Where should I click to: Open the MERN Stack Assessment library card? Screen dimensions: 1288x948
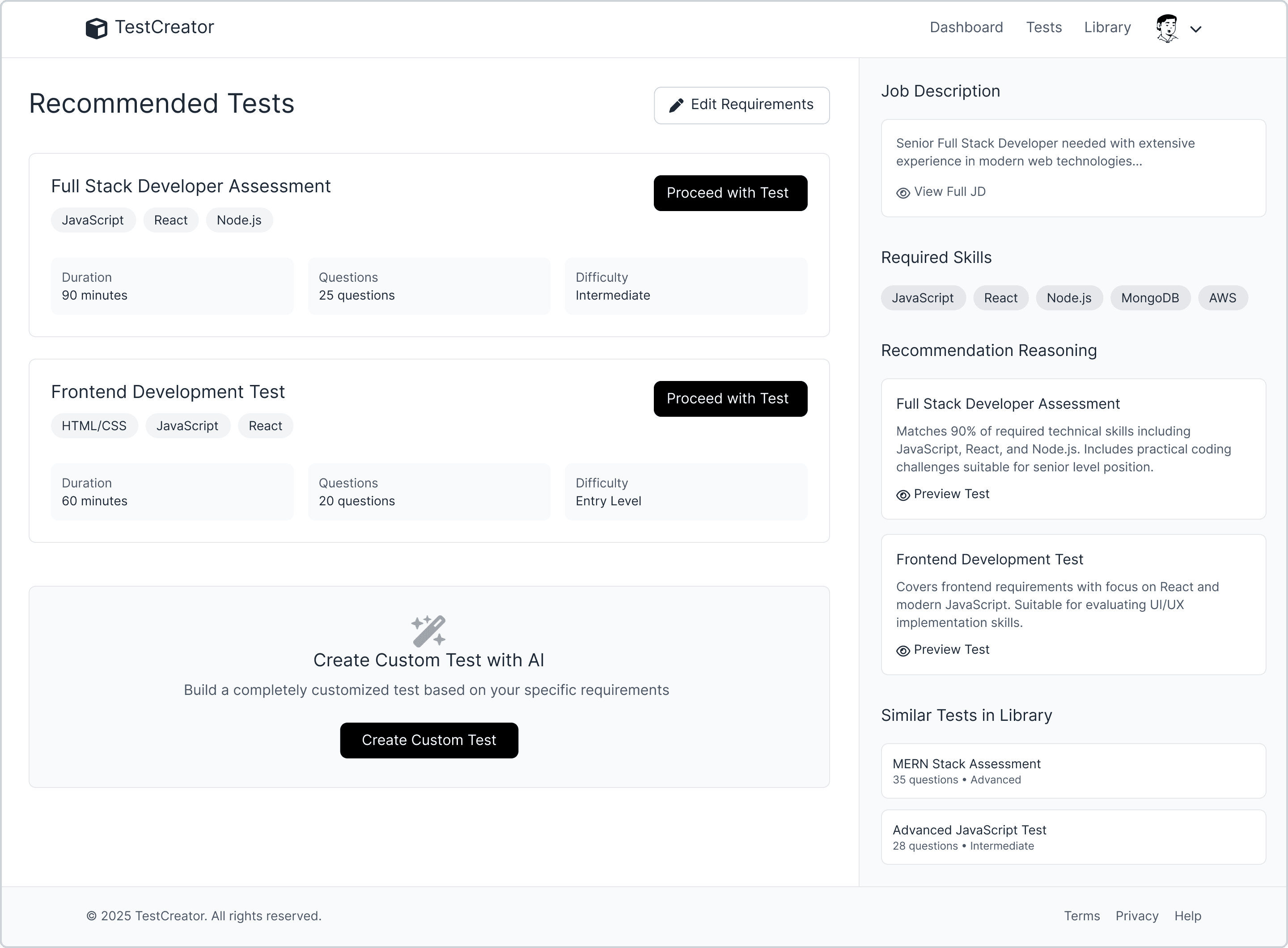(1073, 770)
